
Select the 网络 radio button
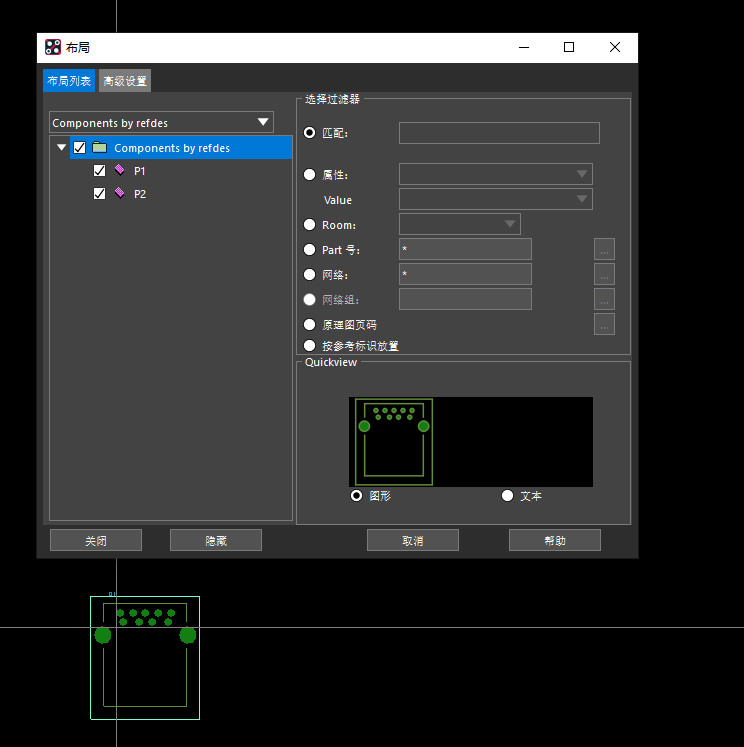pos(310,274)
